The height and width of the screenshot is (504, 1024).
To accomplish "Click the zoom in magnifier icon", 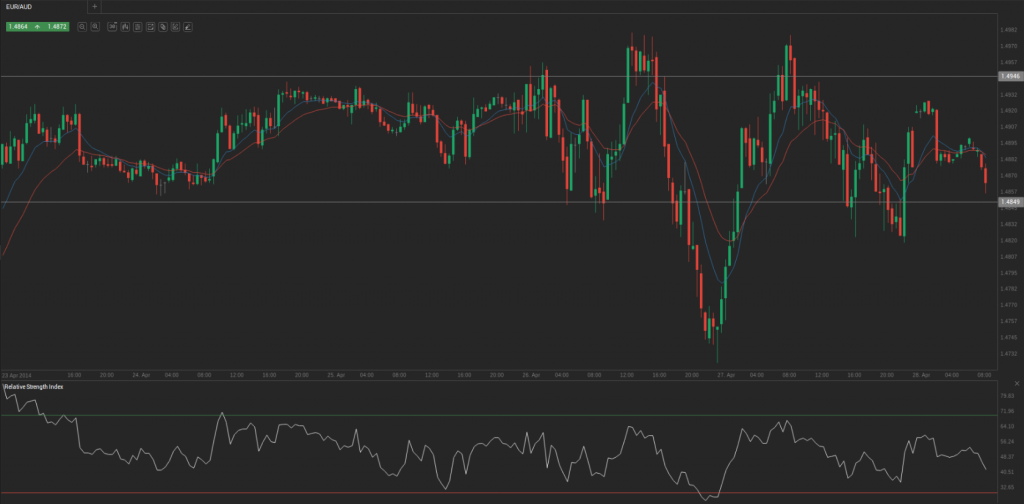I will coord(95,27).
